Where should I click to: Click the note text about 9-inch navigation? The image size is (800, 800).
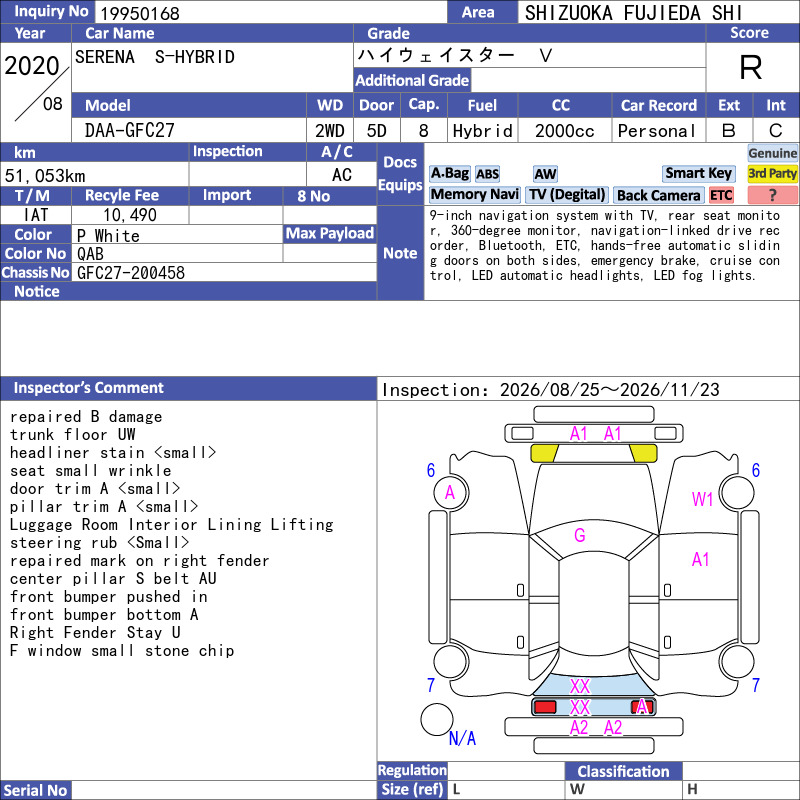(605, 245)
